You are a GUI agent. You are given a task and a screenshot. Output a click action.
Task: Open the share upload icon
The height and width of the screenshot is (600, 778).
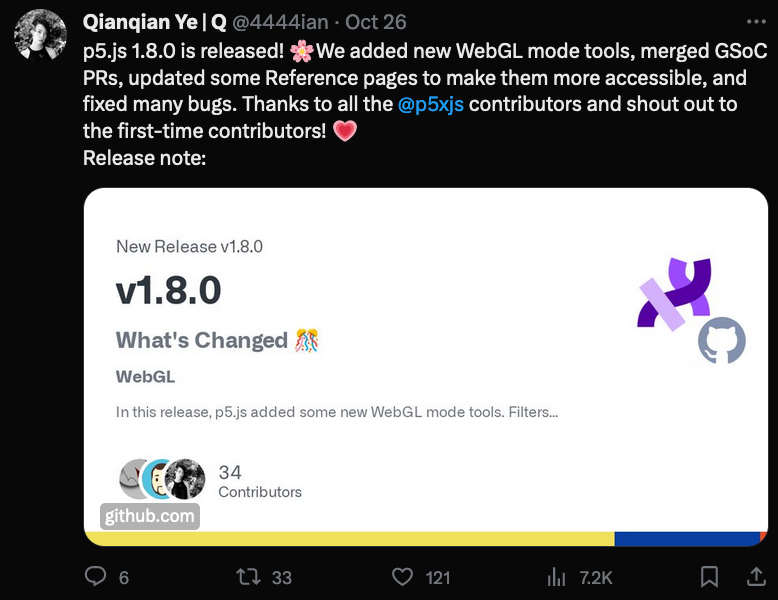[756, 577]
